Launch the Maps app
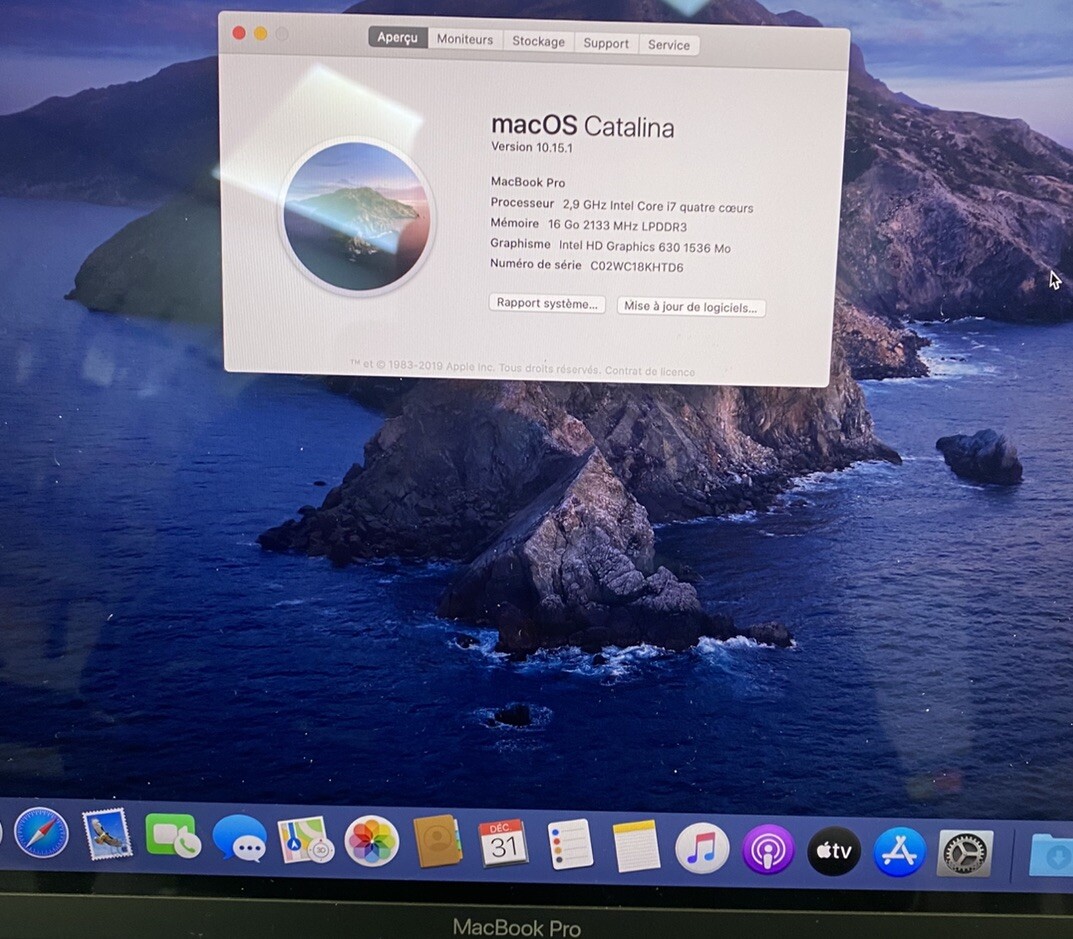The image size is (1073, 939). 305,840
